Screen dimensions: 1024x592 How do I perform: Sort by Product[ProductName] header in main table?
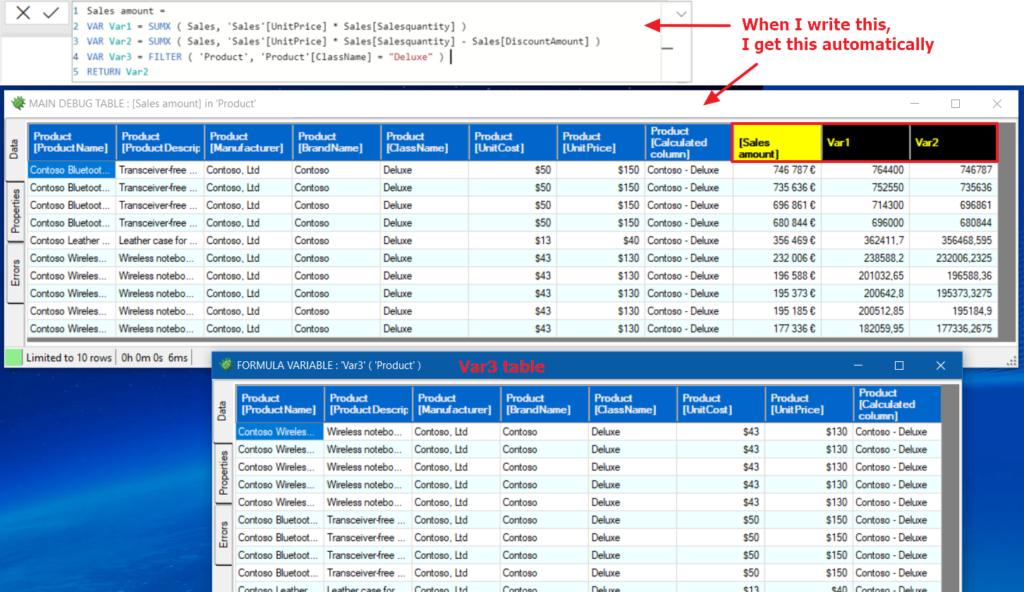pos(72,142)
